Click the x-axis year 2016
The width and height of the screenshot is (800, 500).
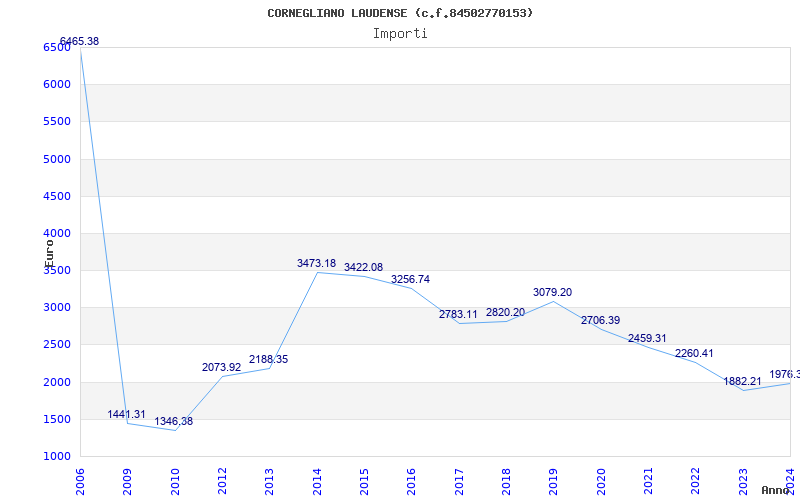tap(412, 482)
